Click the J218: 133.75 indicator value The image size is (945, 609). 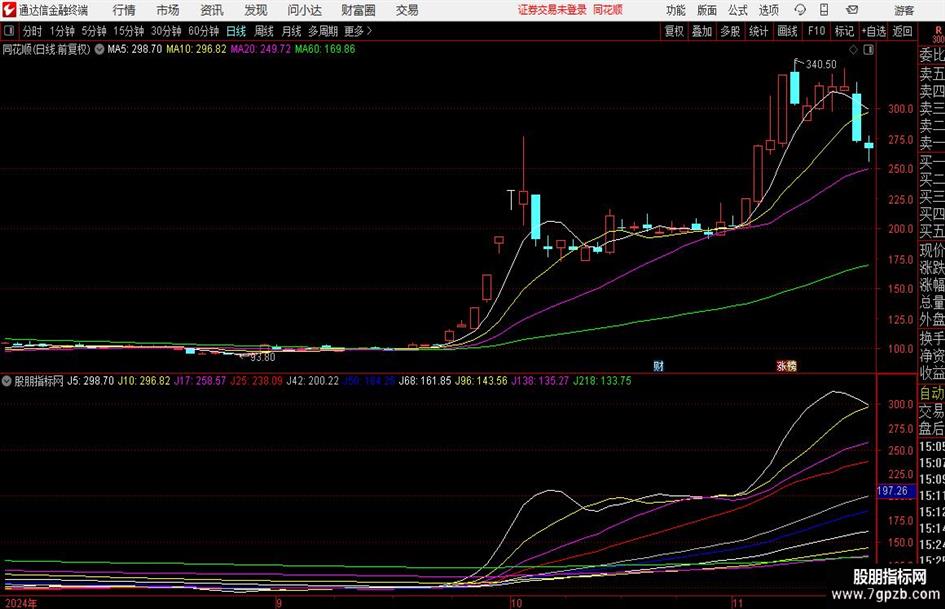(602, 380)
